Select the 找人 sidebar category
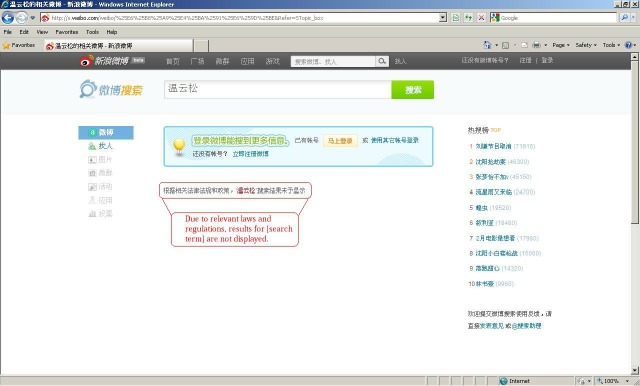 (x=100, y=146)
